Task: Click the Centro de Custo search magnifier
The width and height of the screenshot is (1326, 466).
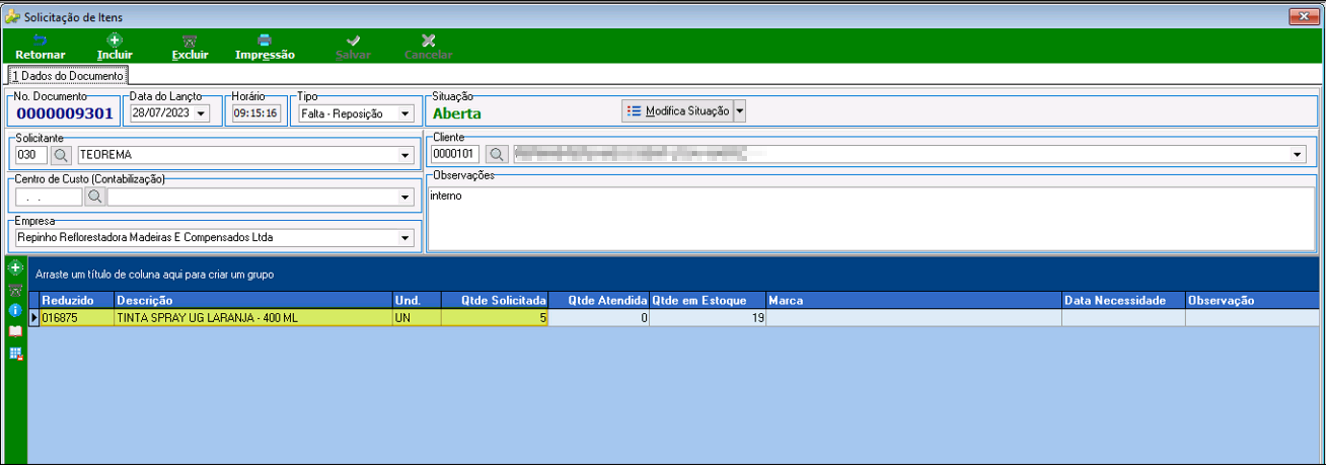Action: click(95, 197)
